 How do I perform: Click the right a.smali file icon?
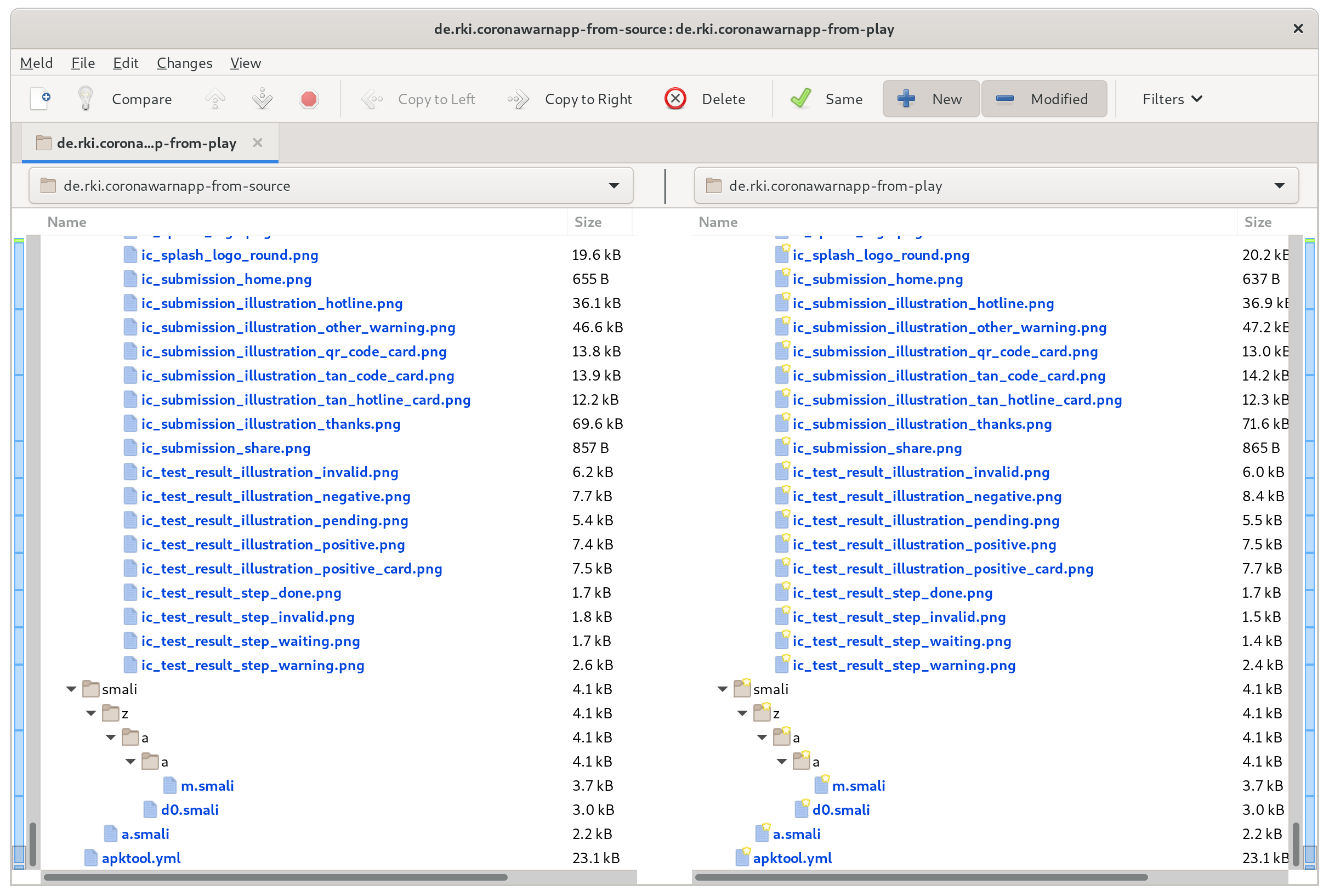pyautogui.click(x=762, y=833)
